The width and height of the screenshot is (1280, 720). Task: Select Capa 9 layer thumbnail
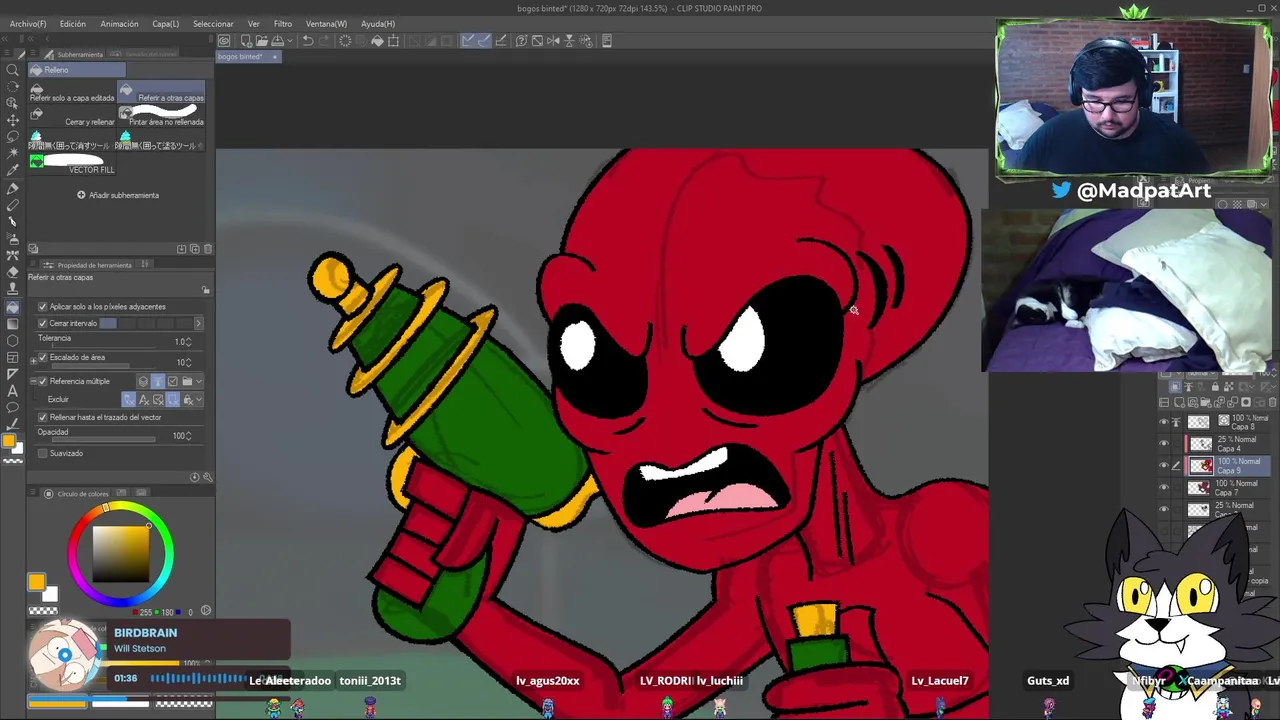point(1200,466)
